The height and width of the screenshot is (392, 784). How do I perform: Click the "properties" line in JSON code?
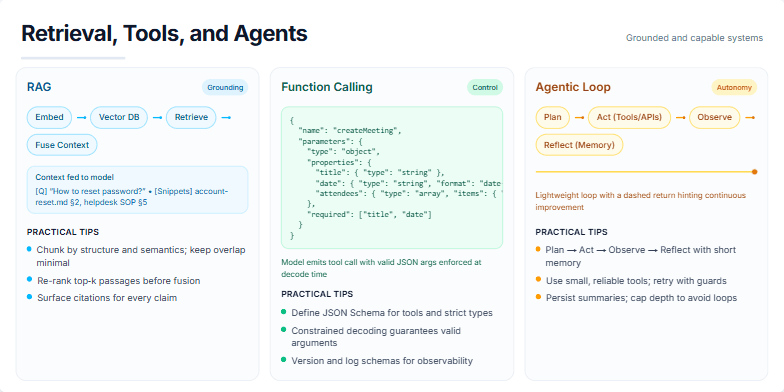340,162
